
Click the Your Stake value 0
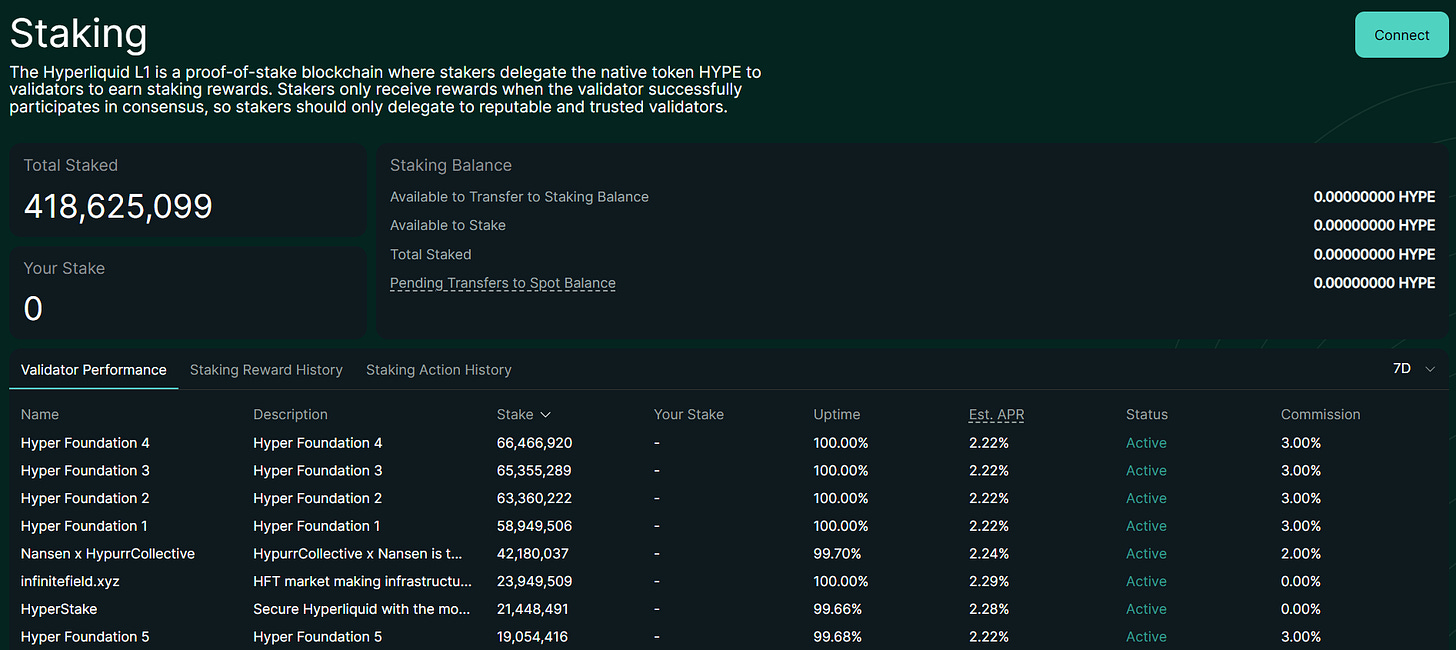pos(33,309)
